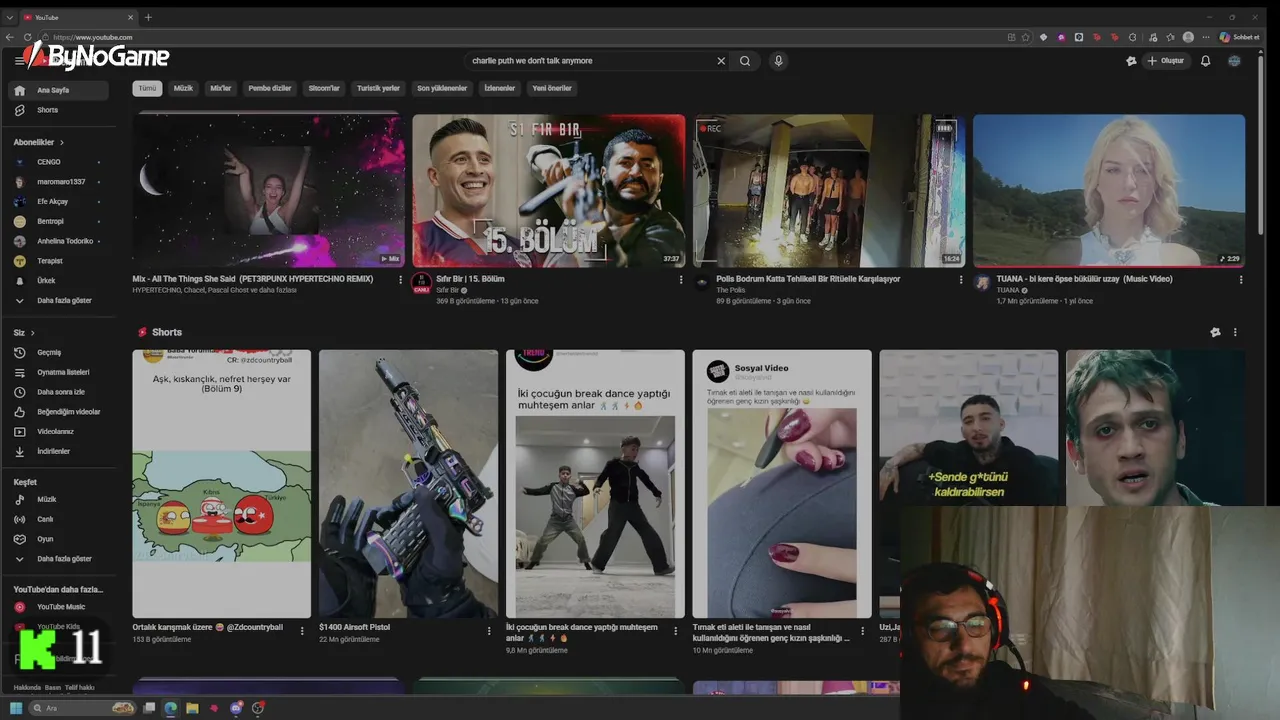Open Edge from the taskbar

170,708
